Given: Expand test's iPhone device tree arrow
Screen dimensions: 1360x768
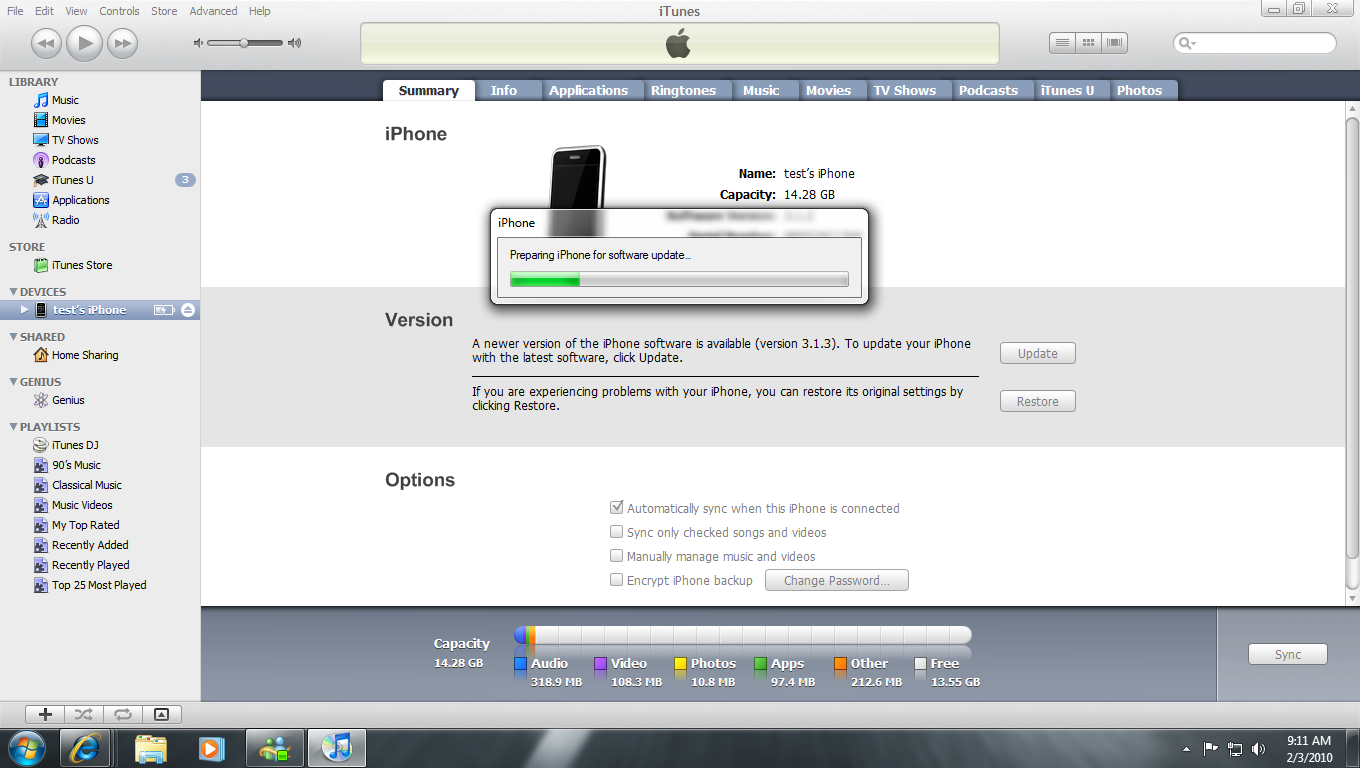Looking at the screenshot, I should click(25, 310).
